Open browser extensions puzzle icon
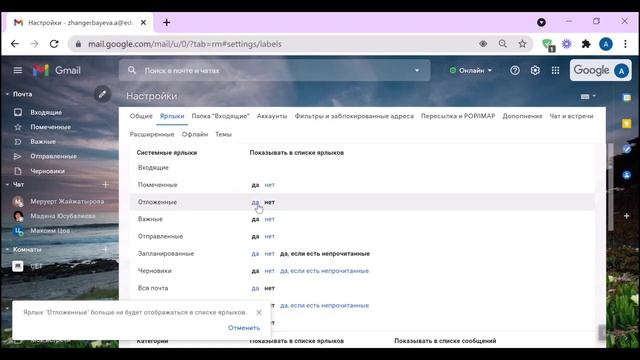Image resolution: width=640 pixels, height=360 pixels. pos(586,44)
